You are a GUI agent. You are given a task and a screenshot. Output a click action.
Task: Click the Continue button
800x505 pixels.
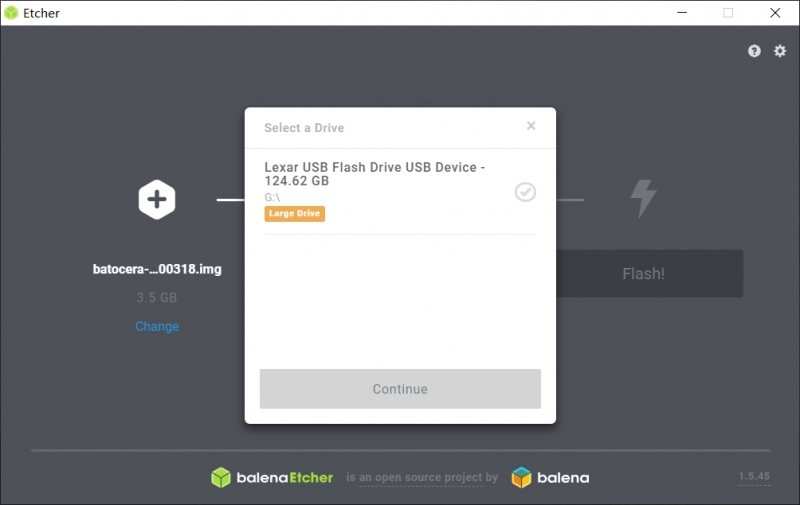[400, 389]
